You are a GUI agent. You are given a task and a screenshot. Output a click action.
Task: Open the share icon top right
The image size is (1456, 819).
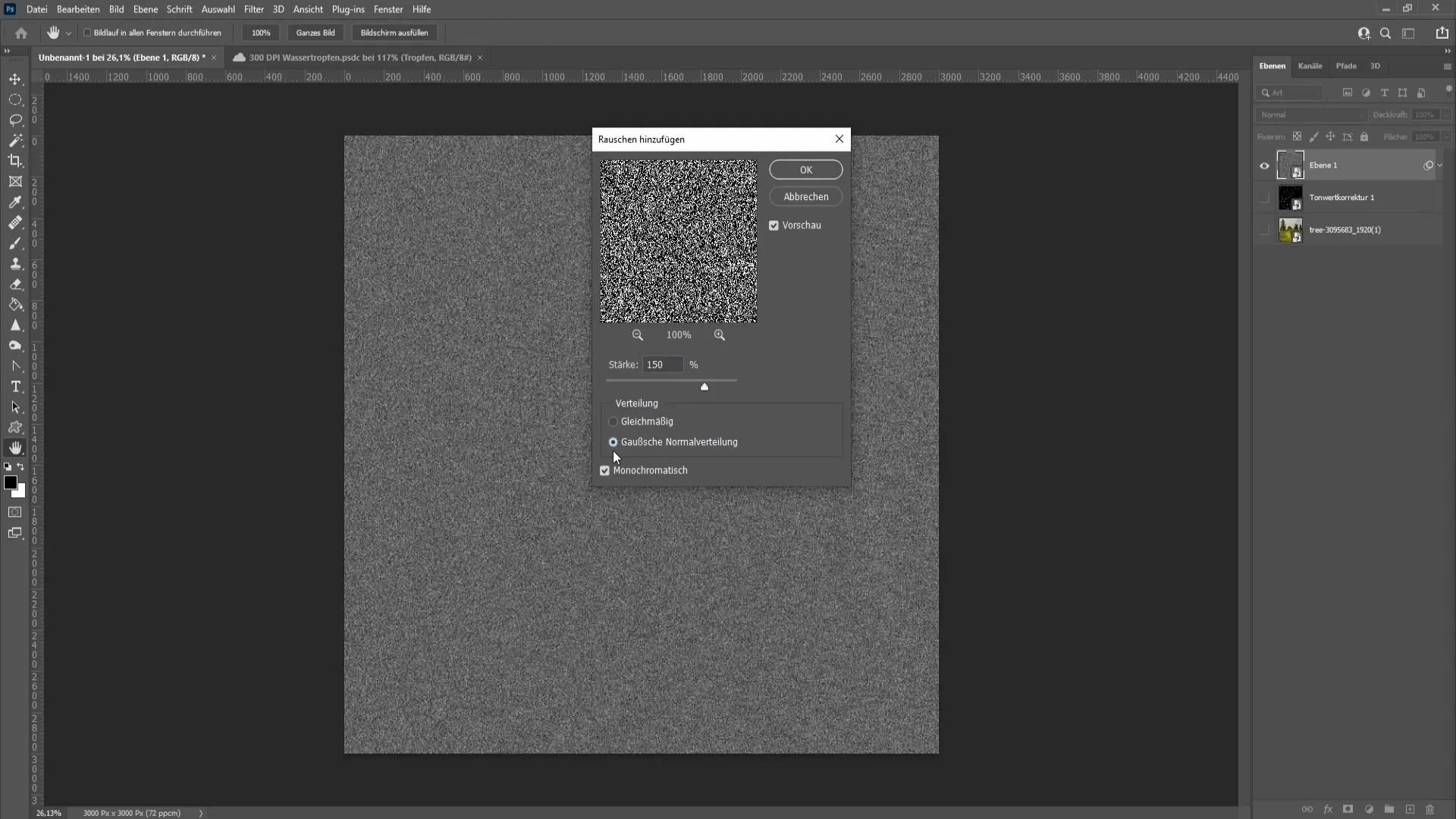[1442, 33]
